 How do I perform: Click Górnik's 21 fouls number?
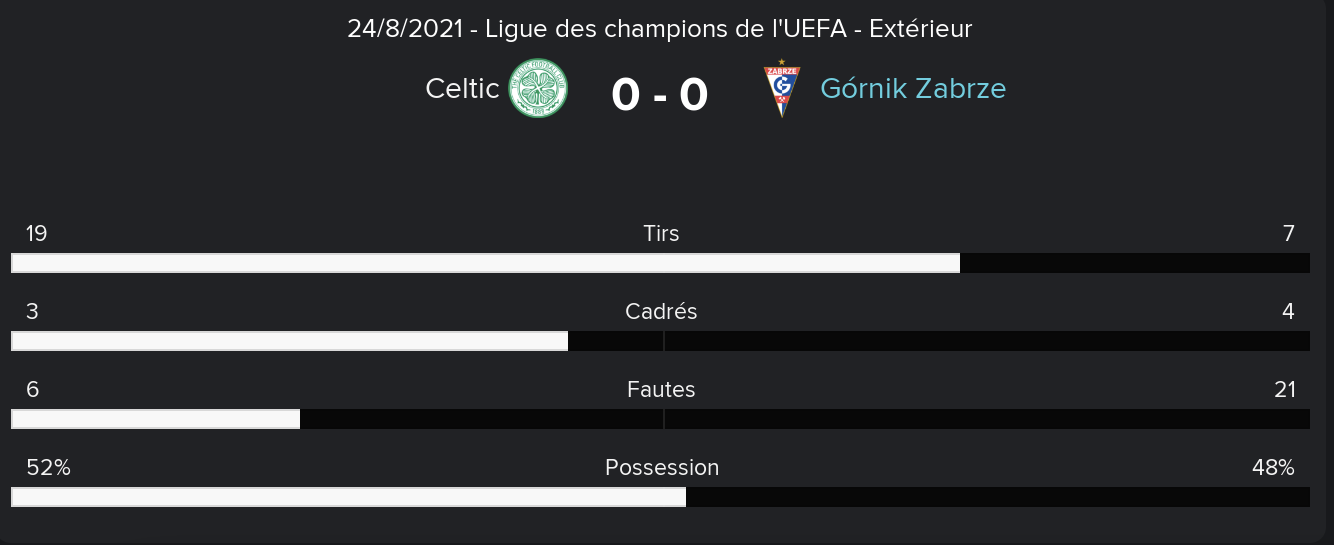click(1285, 390)
